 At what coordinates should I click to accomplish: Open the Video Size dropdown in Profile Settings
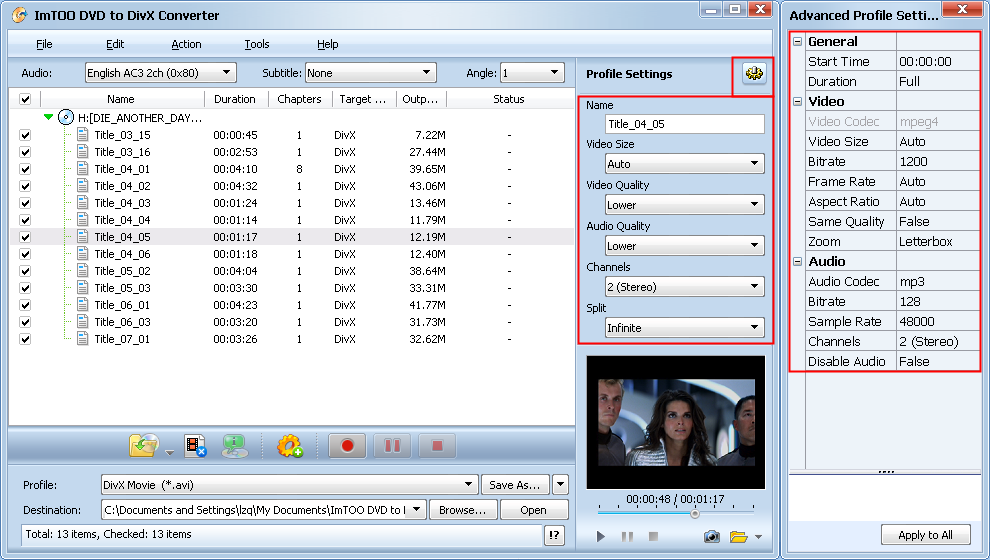tap(684, 164)
